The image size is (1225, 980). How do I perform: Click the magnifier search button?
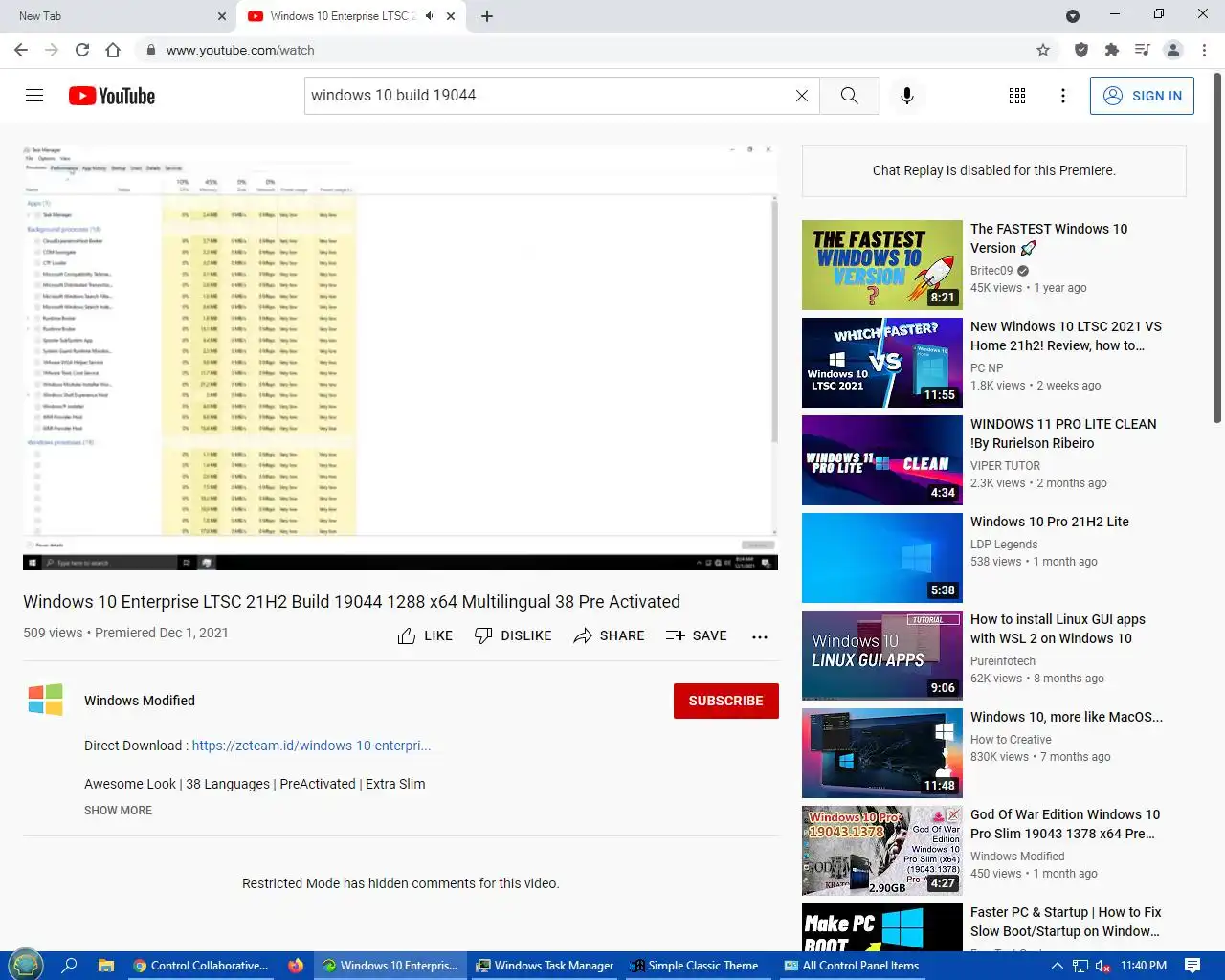(849, 96)
